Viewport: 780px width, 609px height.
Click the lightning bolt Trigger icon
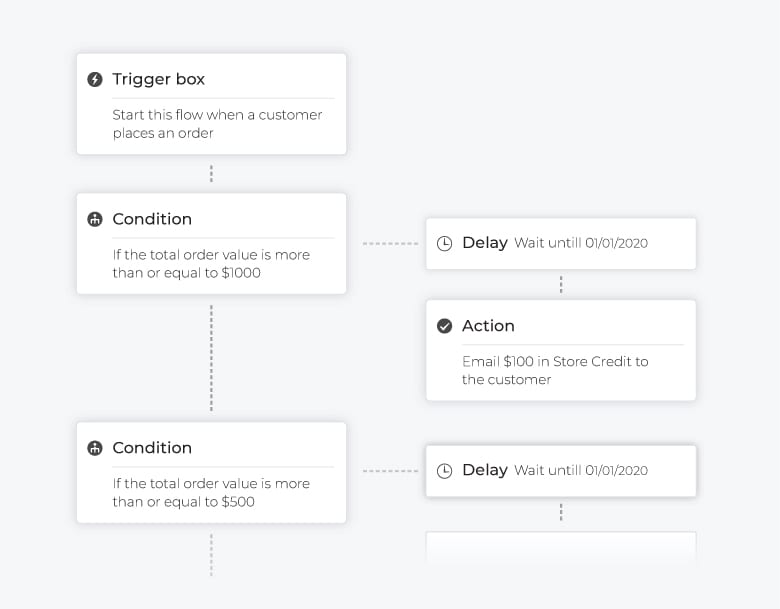95,79
